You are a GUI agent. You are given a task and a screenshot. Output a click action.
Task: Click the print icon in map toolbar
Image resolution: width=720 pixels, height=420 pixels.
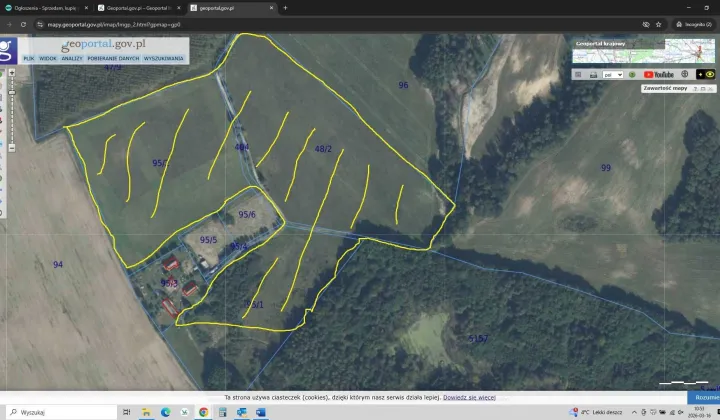click(594, 74)
